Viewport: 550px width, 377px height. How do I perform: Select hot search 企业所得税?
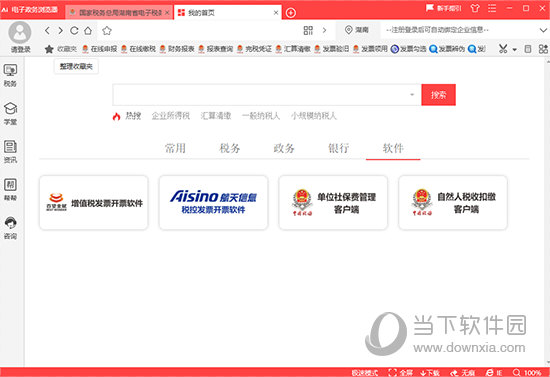coord(171,116)
